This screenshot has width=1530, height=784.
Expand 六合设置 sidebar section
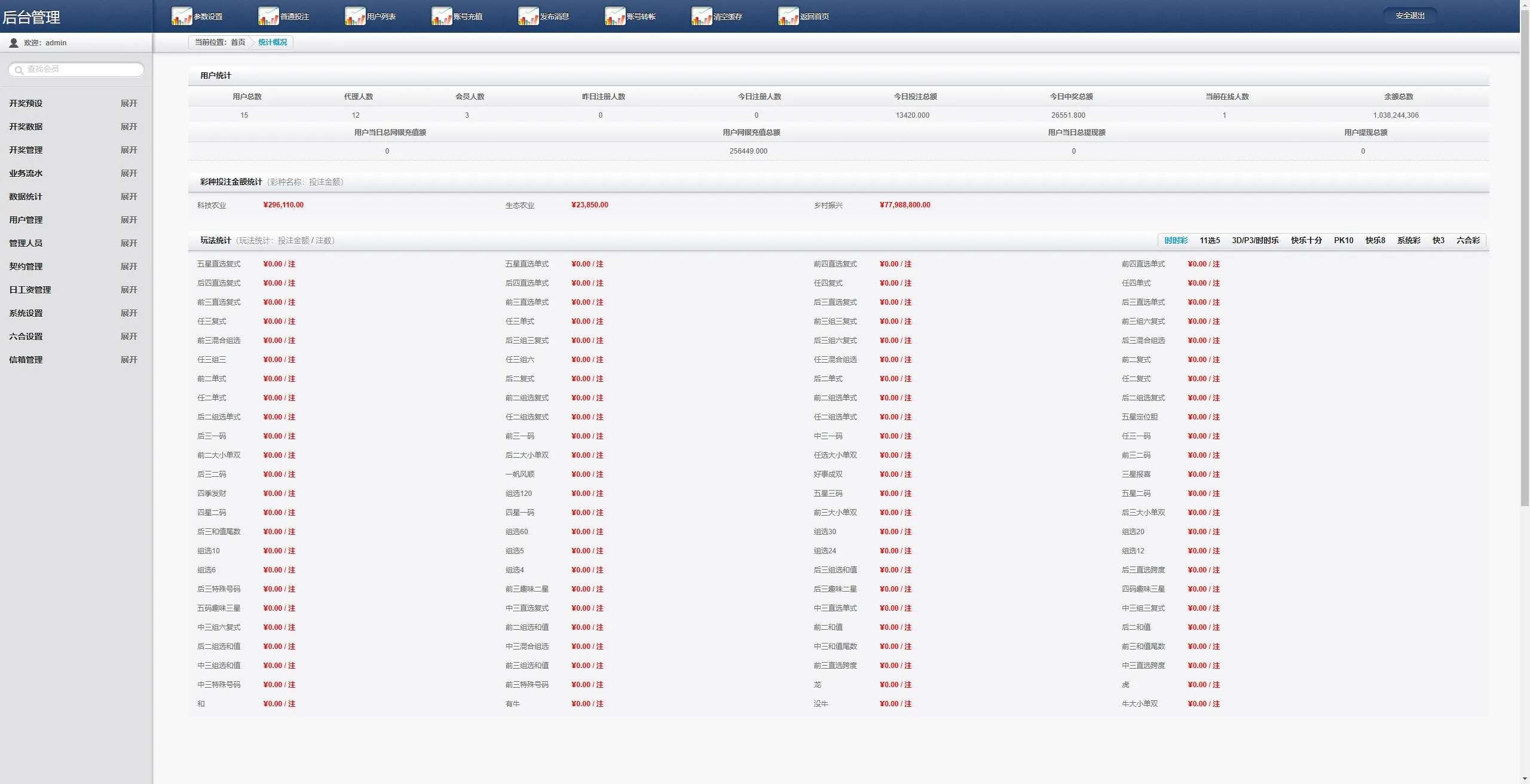tap(128, 336)
